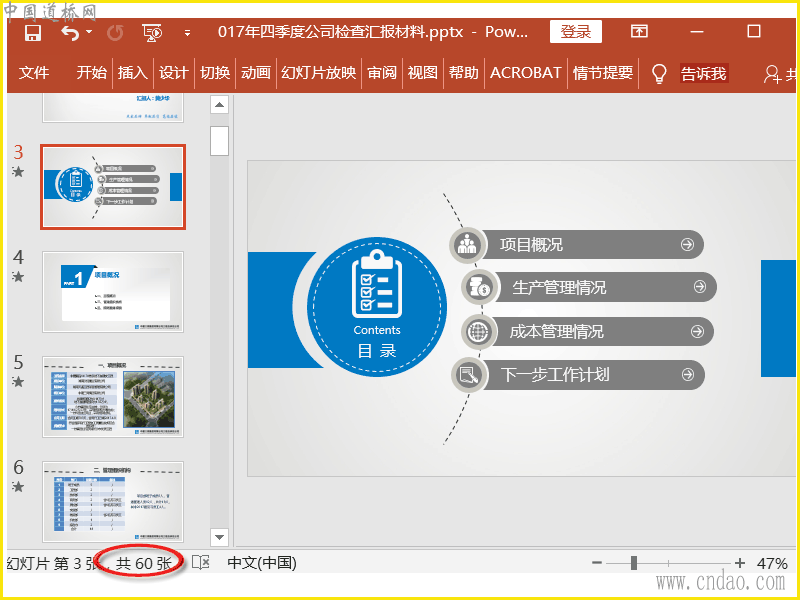Open the 设计 ribbon tab
Viewport: 800px width, 600px height.
click(173, 73)
